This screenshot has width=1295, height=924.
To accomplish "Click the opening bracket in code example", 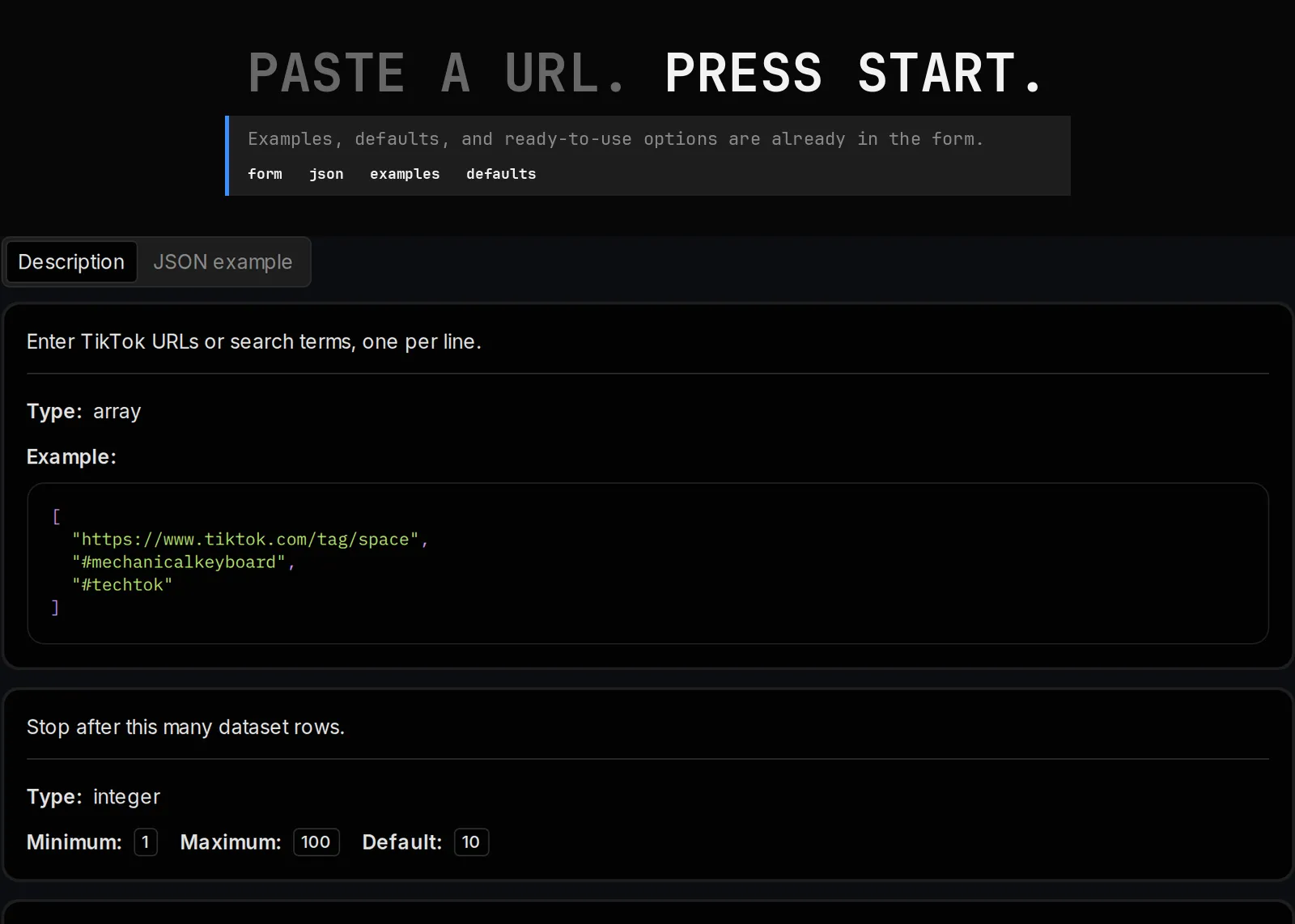I will click(56, 517).
